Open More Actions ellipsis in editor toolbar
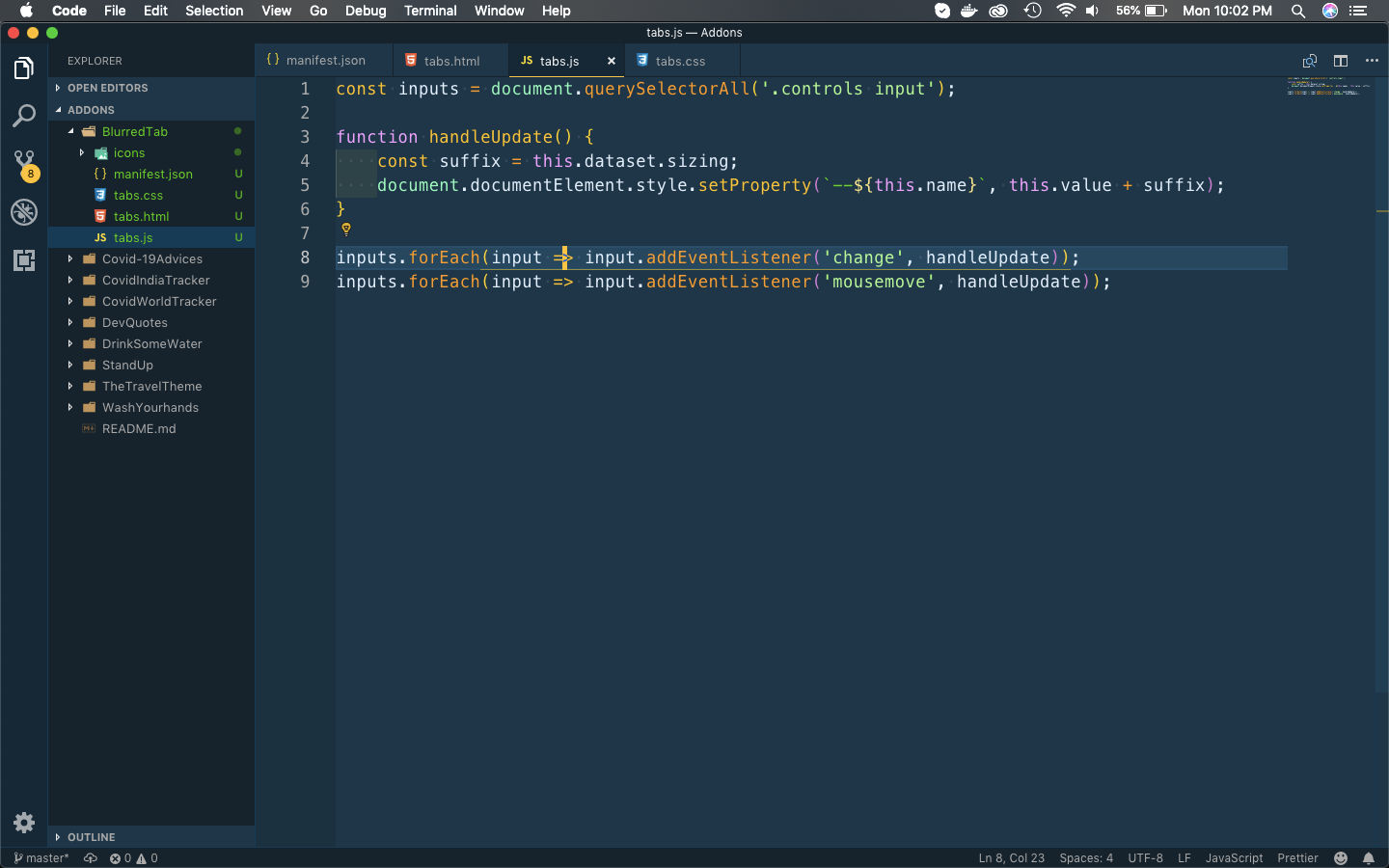Image resolution: width=1389 pixels, height=868 pixels. tap(1372, 61)
